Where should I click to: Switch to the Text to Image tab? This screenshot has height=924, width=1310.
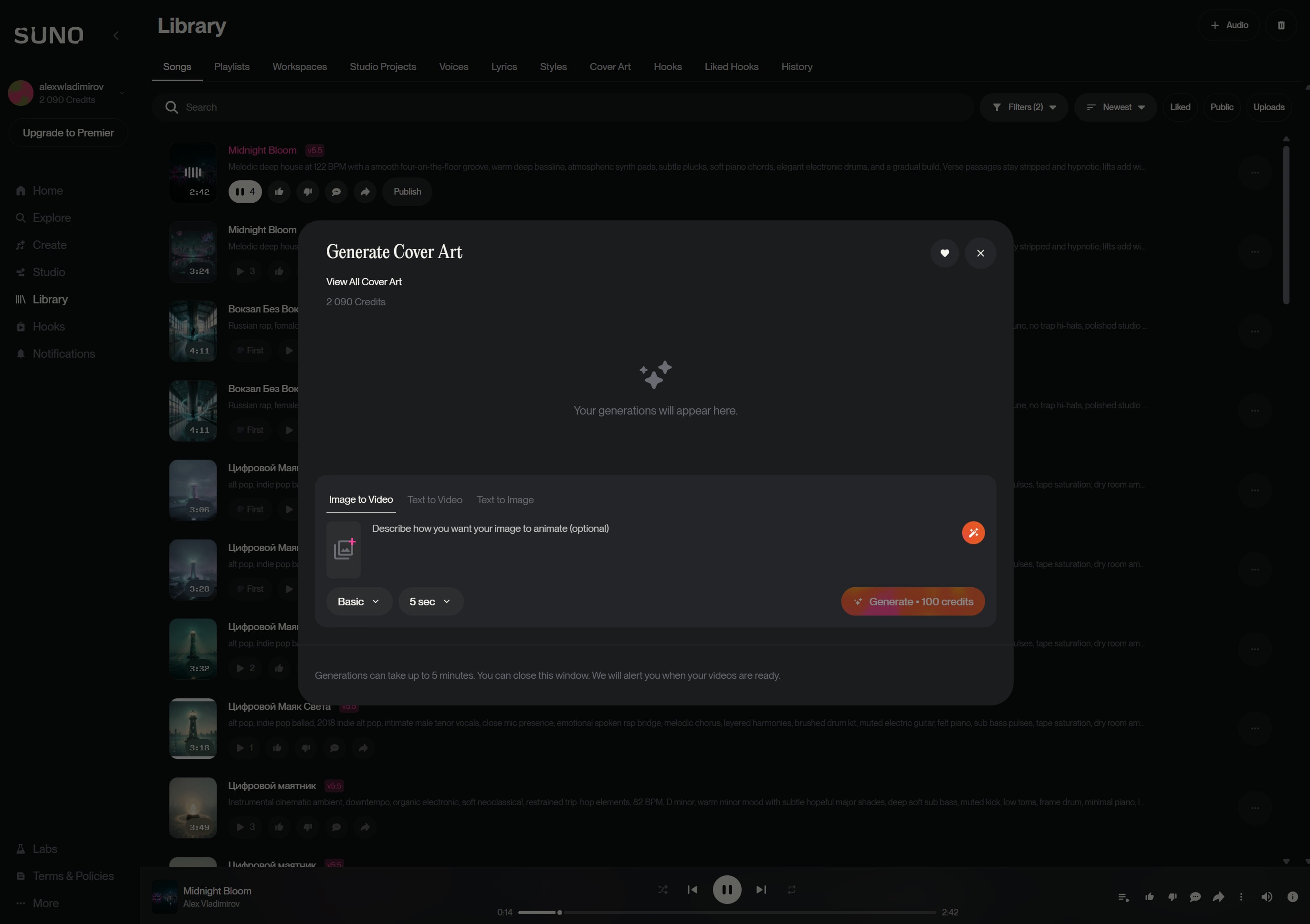tap(505, 499)
